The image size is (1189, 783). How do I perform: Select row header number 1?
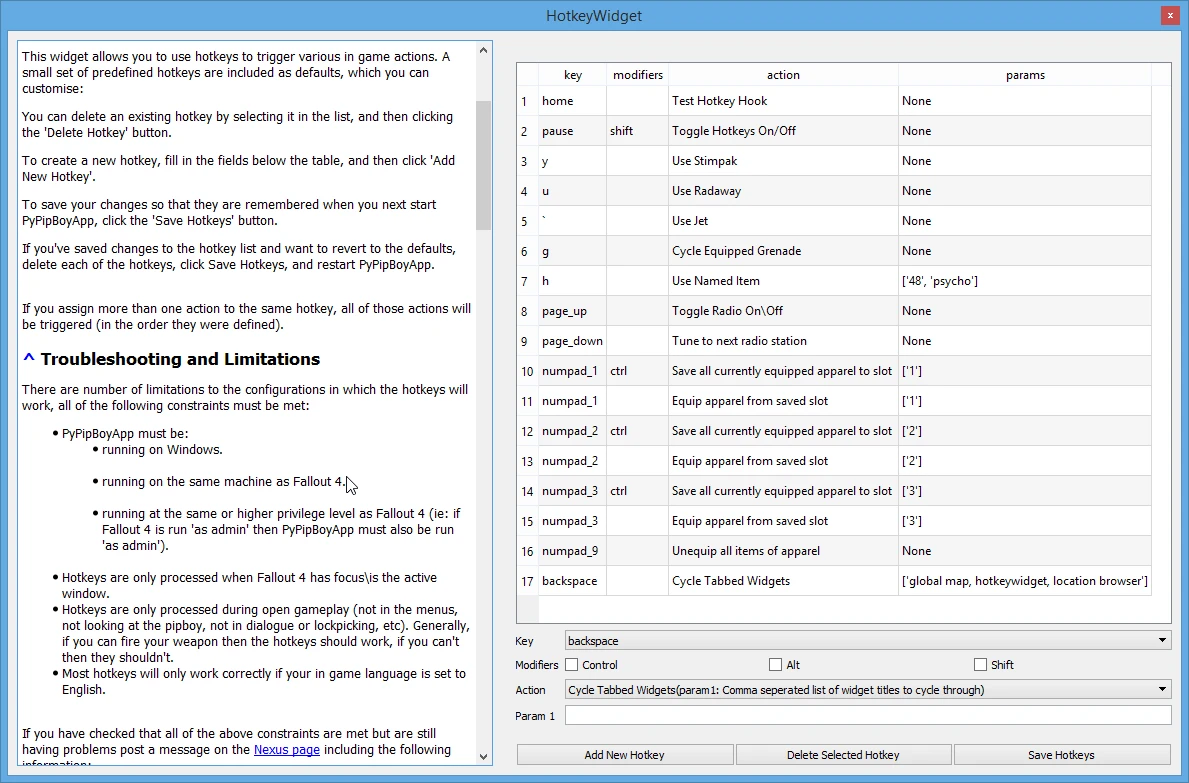pyautogui.click(x=528, y=101)
